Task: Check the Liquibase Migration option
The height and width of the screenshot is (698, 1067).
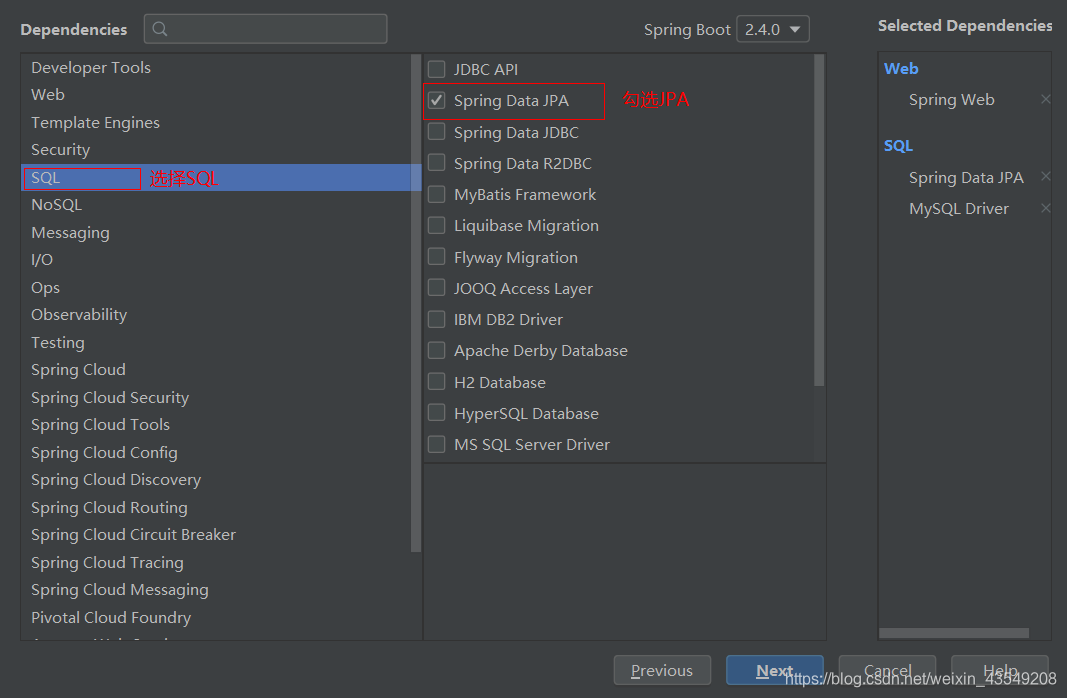Action: coord(436,225)
